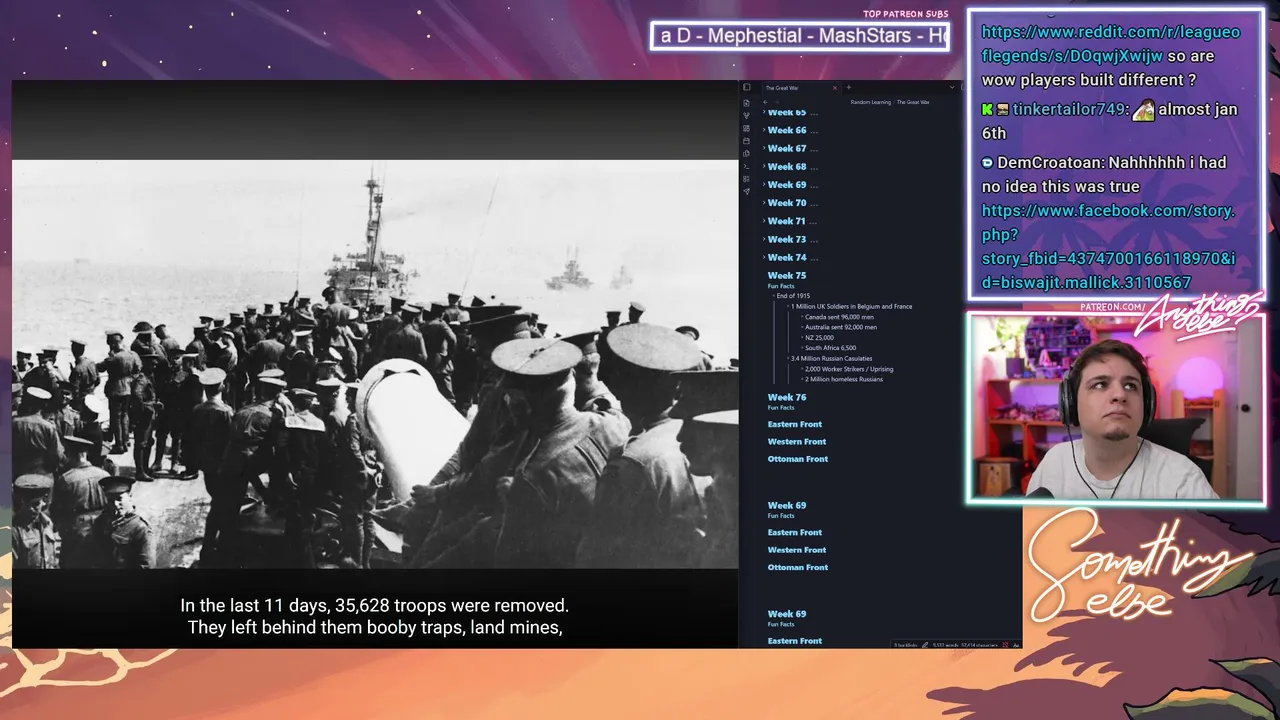Navigate forward with the right arrow

776,102
